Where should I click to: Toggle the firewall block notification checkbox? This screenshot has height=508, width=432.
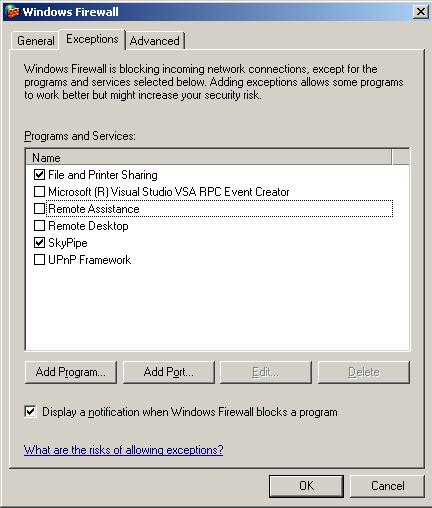[x=30, y=412]
